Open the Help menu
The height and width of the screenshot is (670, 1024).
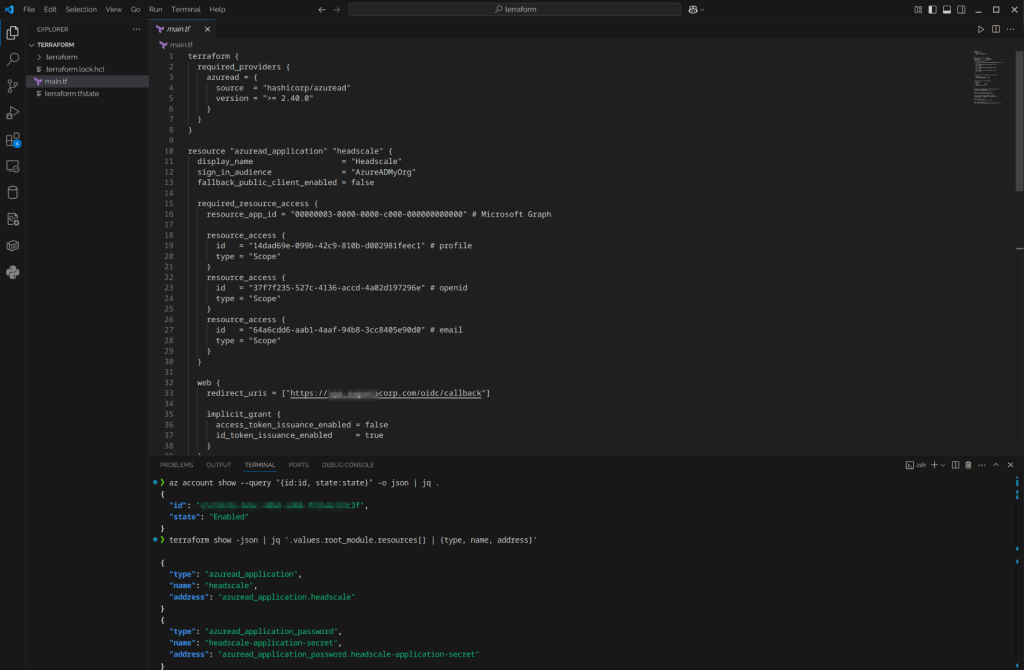217,10
